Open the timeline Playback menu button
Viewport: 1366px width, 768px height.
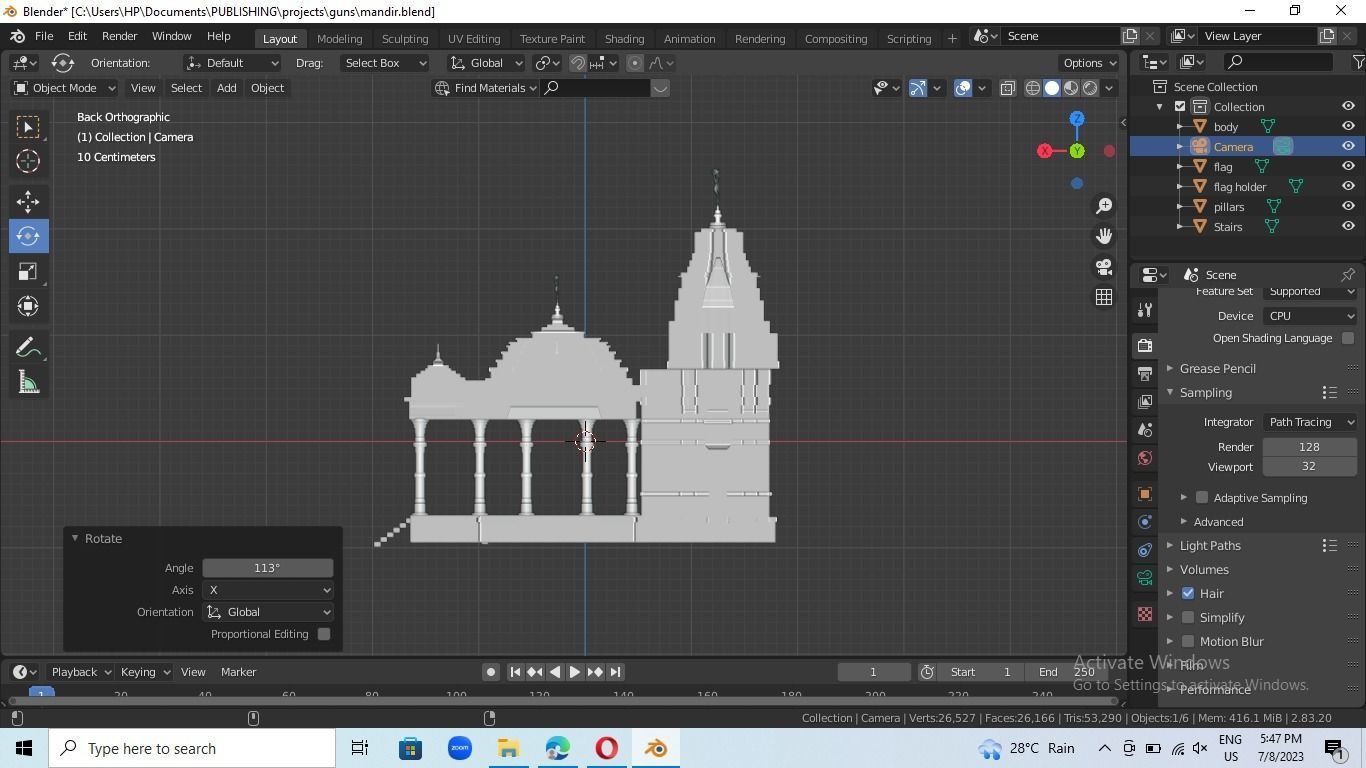tap(79, 672)
